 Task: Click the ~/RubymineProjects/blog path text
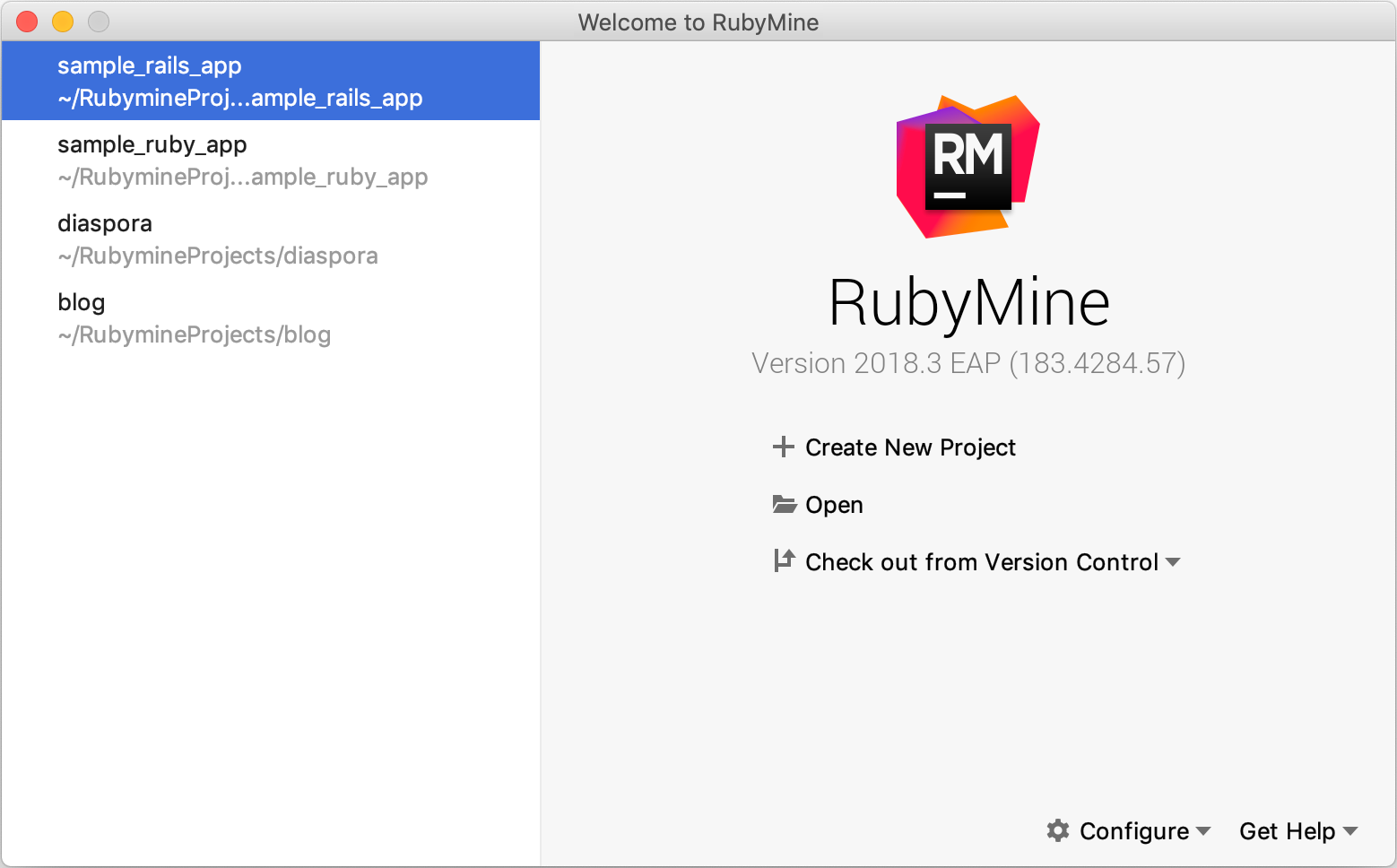pos(195,335)
